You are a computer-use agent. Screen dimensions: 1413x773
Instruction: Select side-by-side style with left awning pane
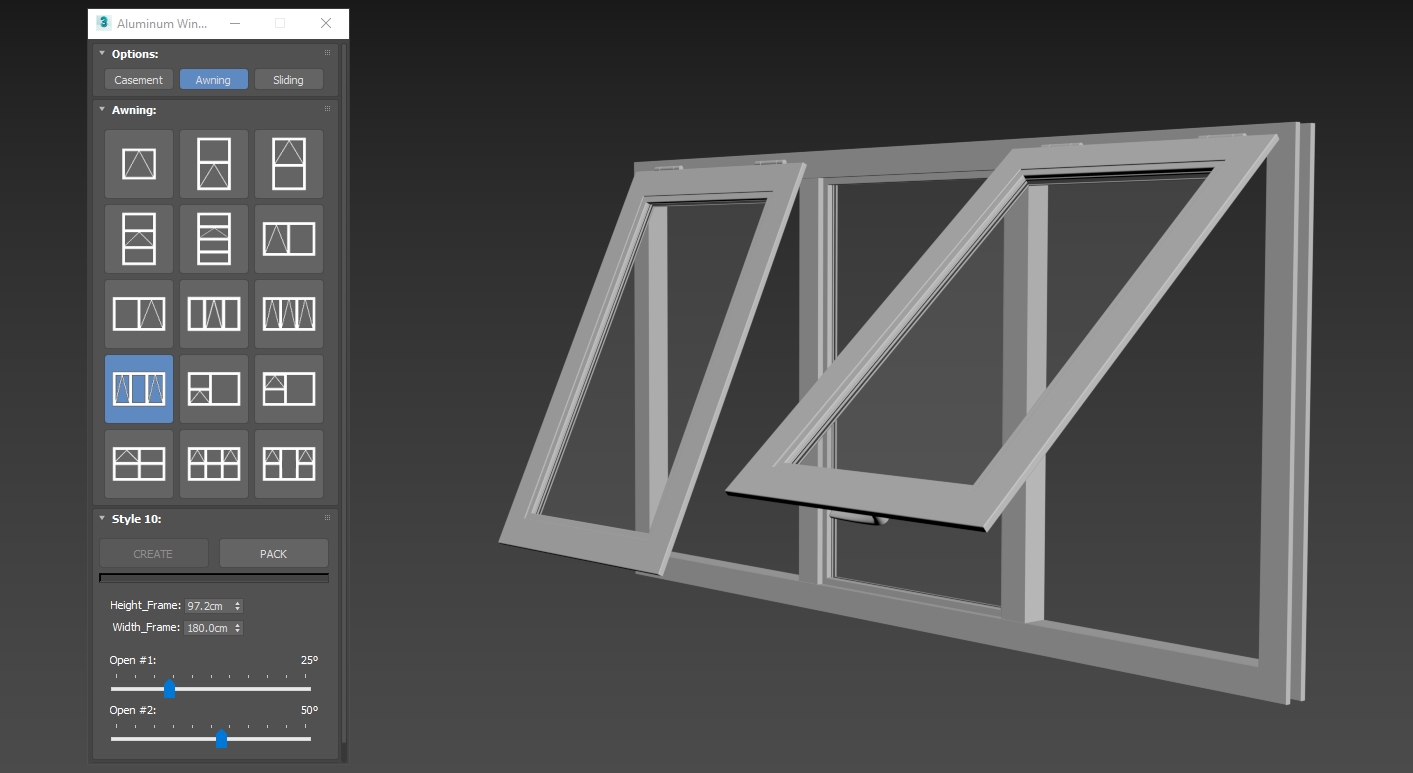[289, 239]
